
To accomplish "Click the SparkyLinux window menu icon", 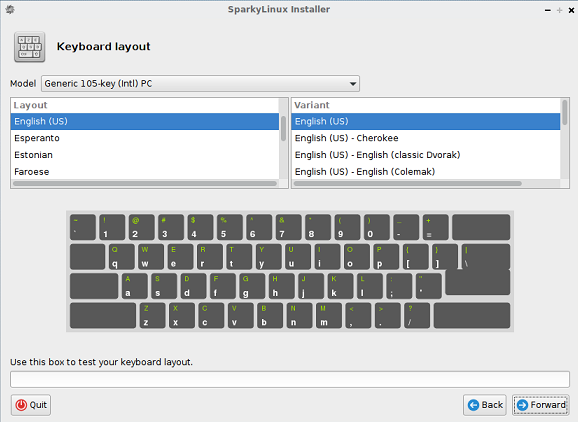I will 10,9.
